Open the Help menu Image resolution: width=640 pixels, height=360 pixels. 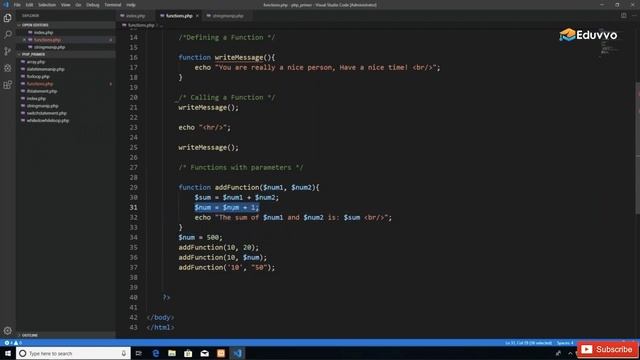(x=131, y=5)
